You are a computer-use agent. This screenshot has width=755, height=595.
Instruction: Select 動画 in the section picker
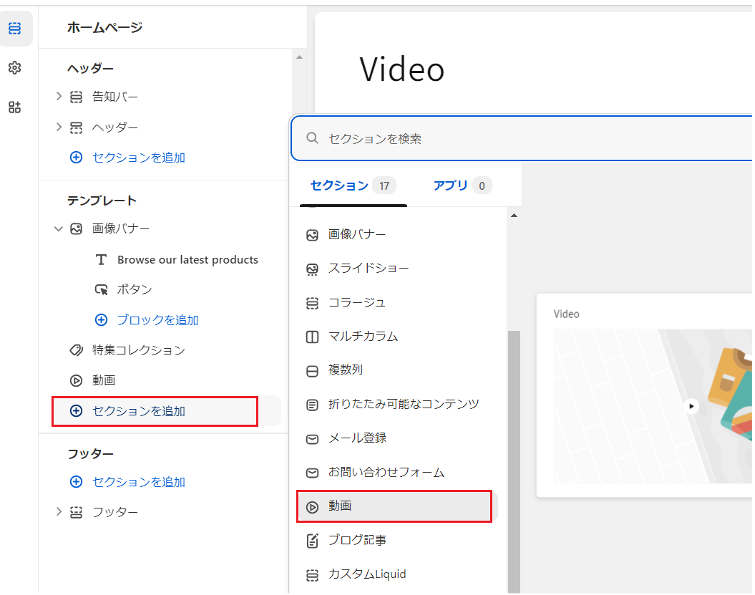[394, 506]
